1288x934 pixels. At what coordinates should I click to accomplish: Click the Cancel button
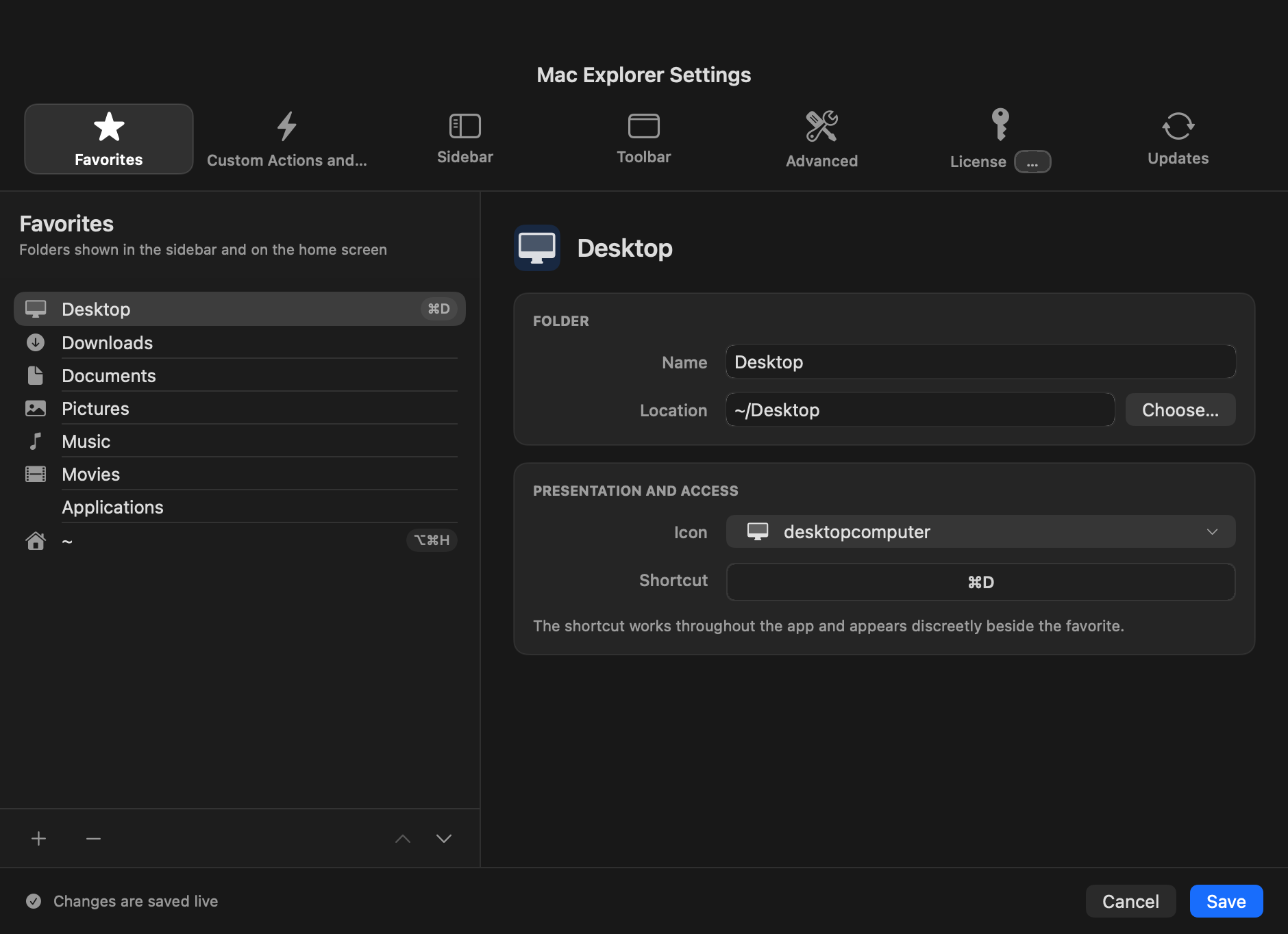1131,901
